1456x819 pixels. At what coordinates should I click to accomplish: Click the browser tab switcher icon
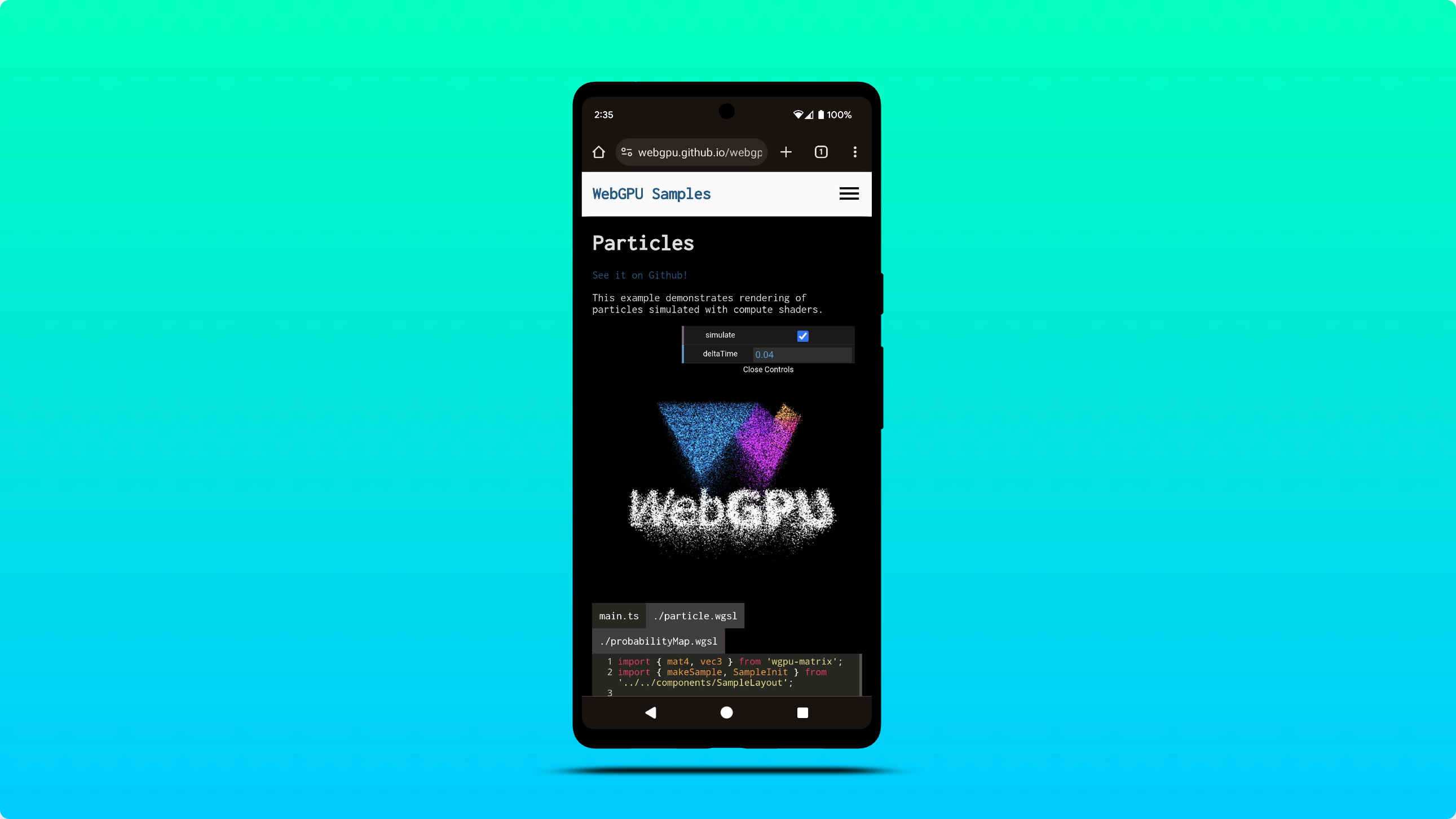821,151
